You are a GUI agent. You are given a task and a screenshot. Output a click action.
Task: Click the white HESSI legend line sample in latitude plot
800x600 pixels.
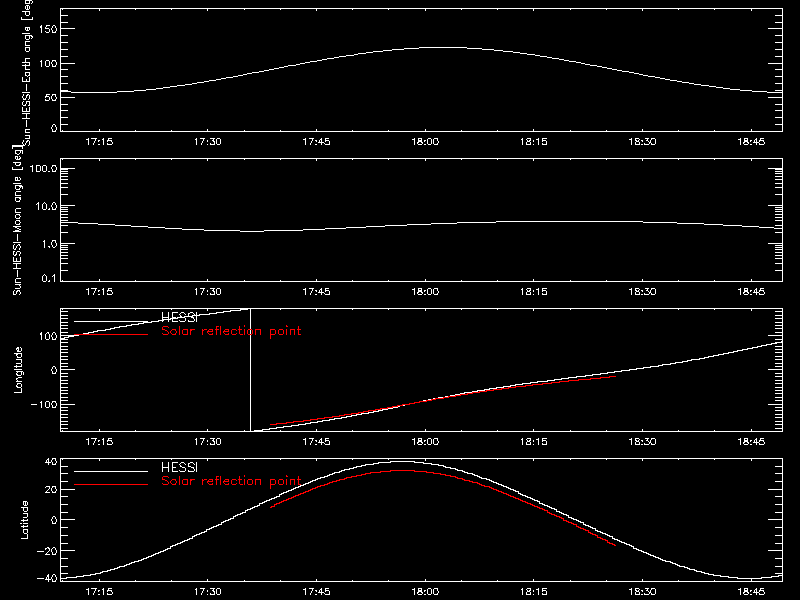point(111,471)
